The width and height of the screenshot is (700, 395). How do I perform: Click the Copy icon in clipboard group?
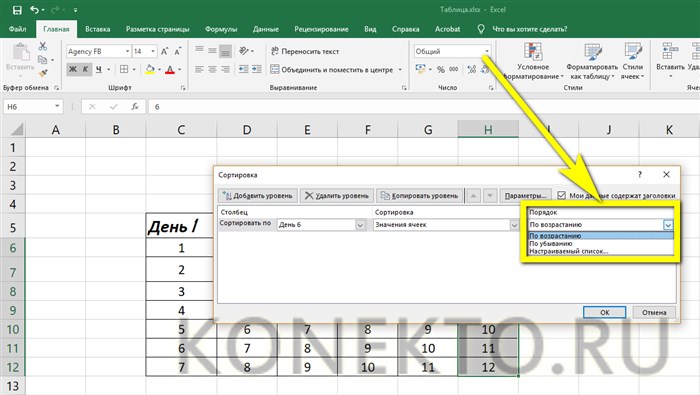tap(42, 59)
